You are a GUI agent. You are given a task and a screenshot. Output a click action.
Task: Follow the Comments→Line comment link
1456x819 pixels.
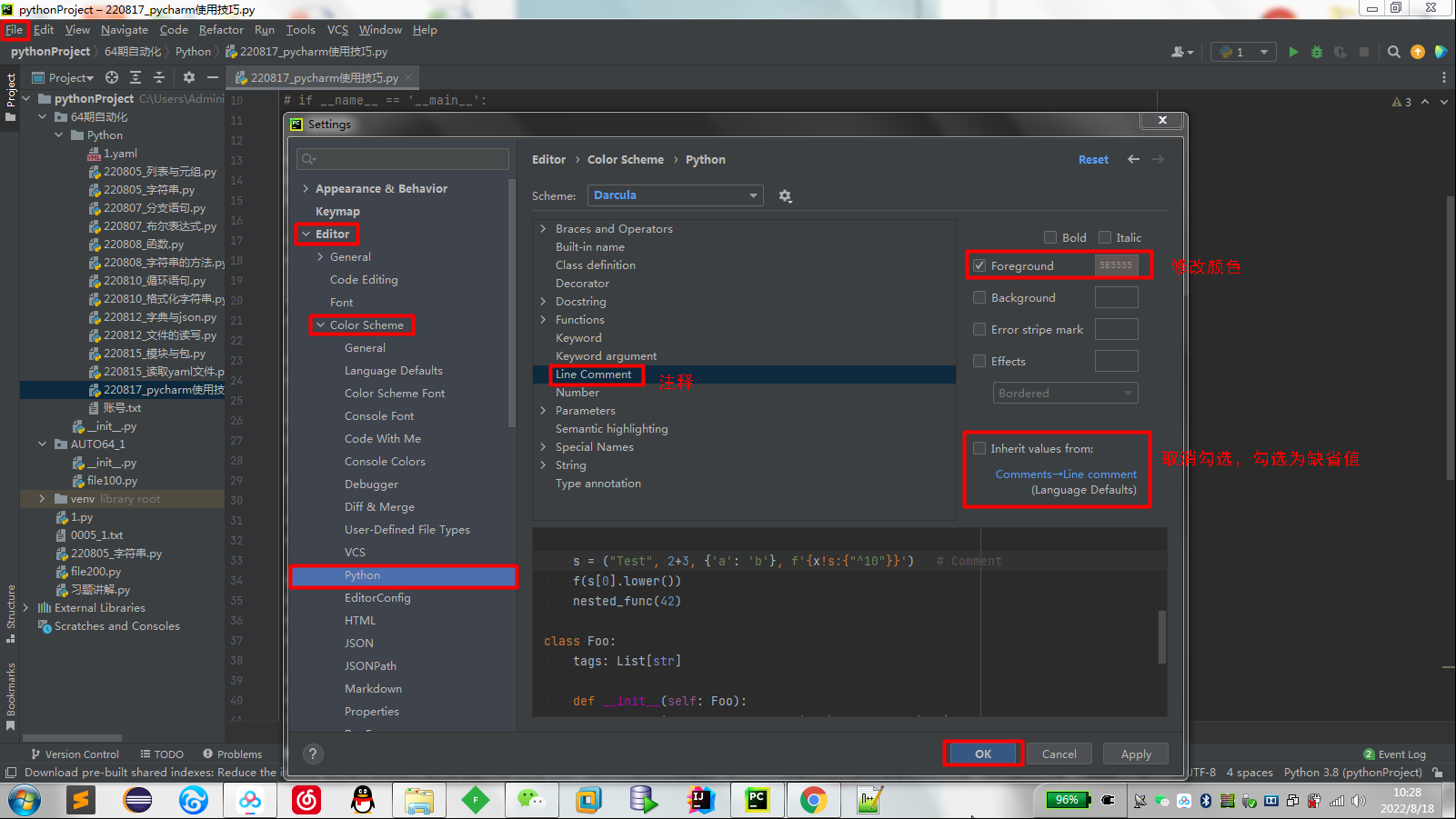click(x=1066, y=474)
